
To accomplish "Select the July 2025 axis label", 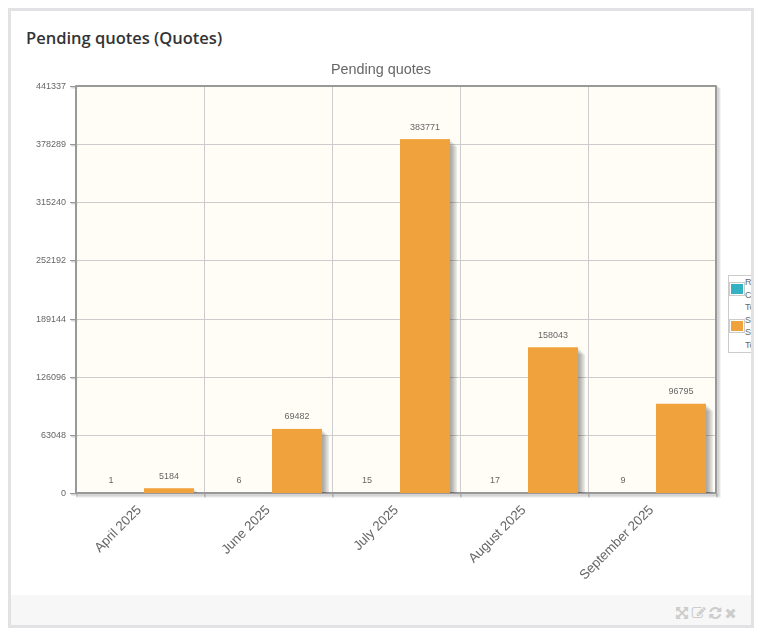I will point(376,527).
